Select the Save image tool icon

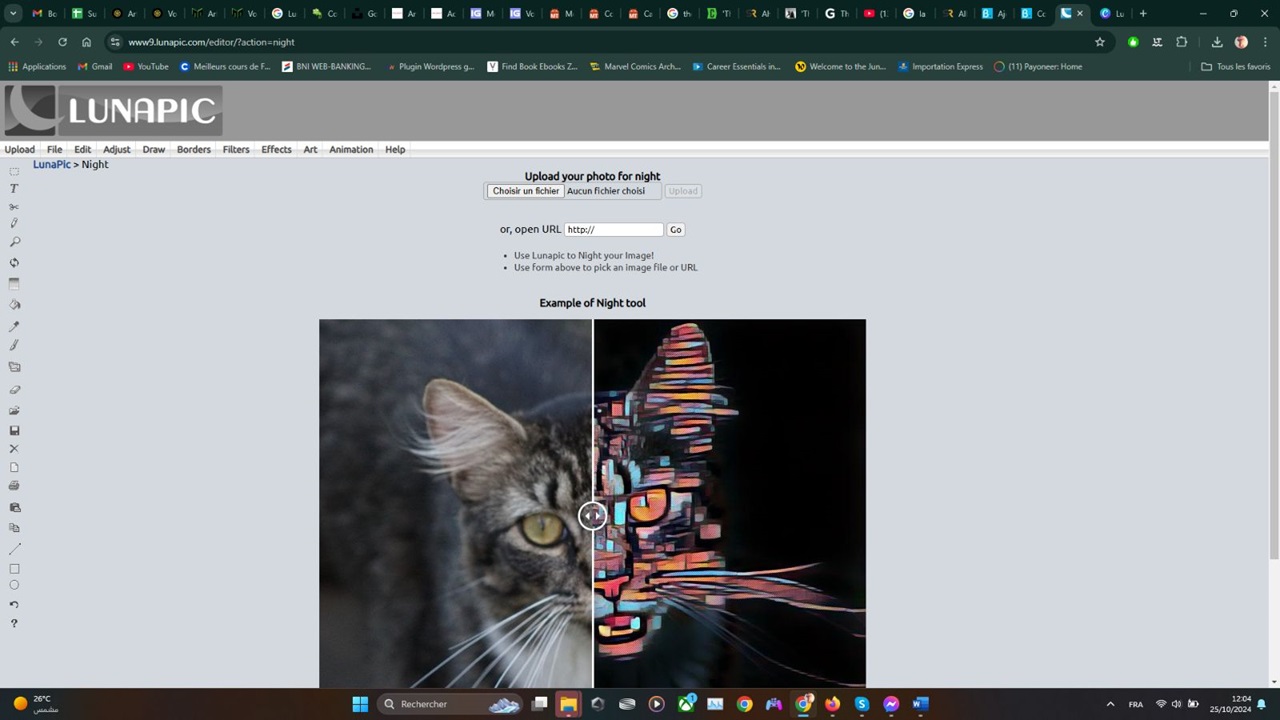point(14,430)
